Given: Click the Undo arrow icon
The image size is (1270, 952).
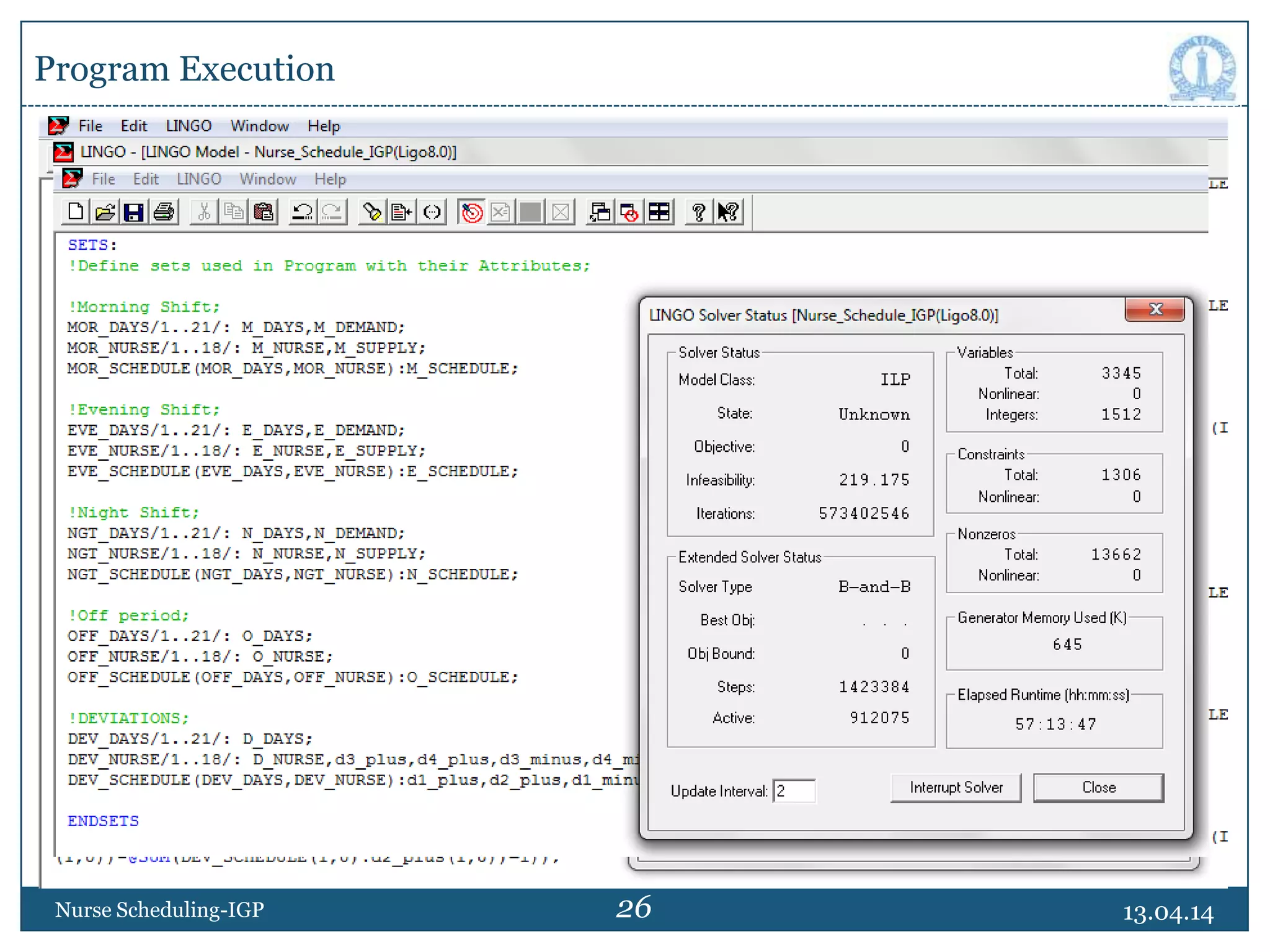Looking at the screenshot, I should pyautogui.click(x=303, y=212).
